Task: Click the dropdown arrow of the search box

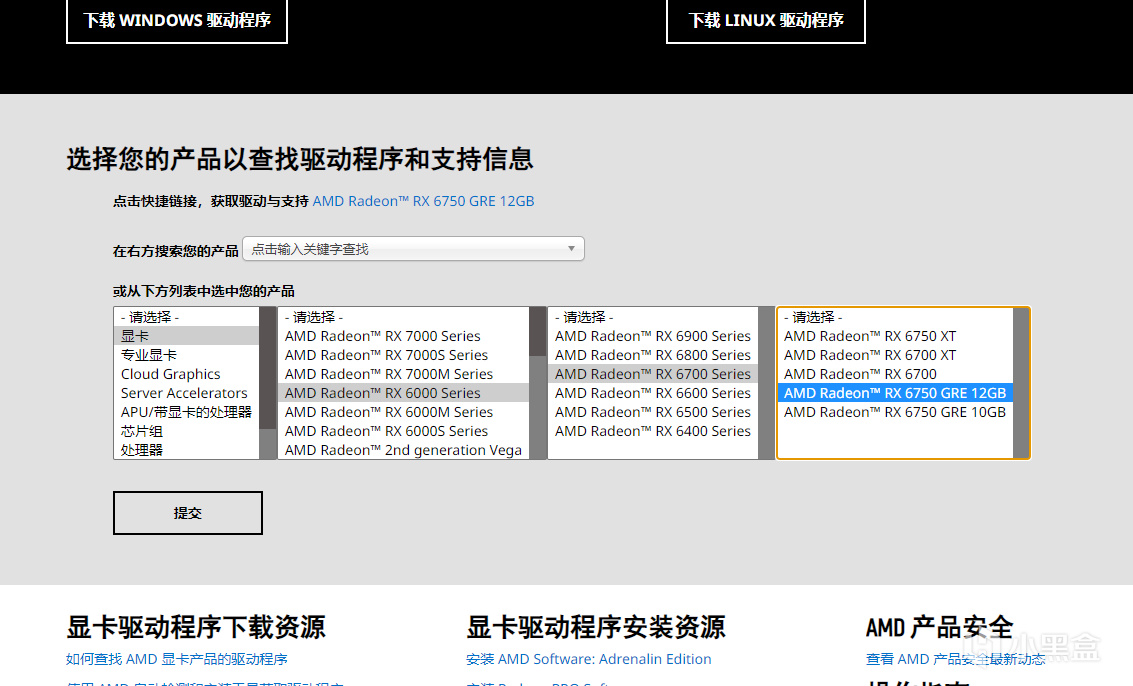Action: 571,249
